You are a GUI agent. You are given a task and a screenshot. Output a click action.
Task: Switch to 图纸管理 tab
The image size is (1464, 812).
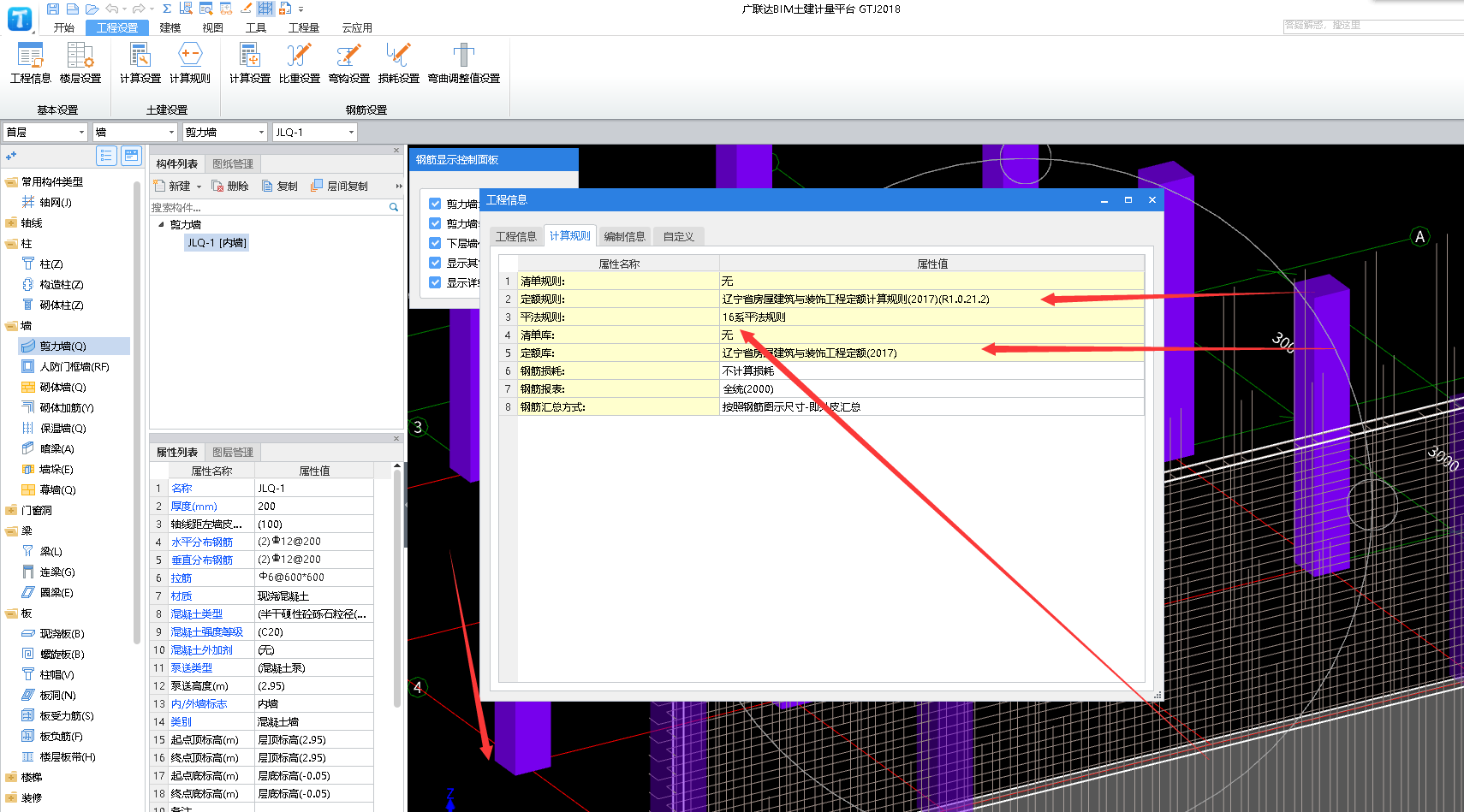click(232, 163)
